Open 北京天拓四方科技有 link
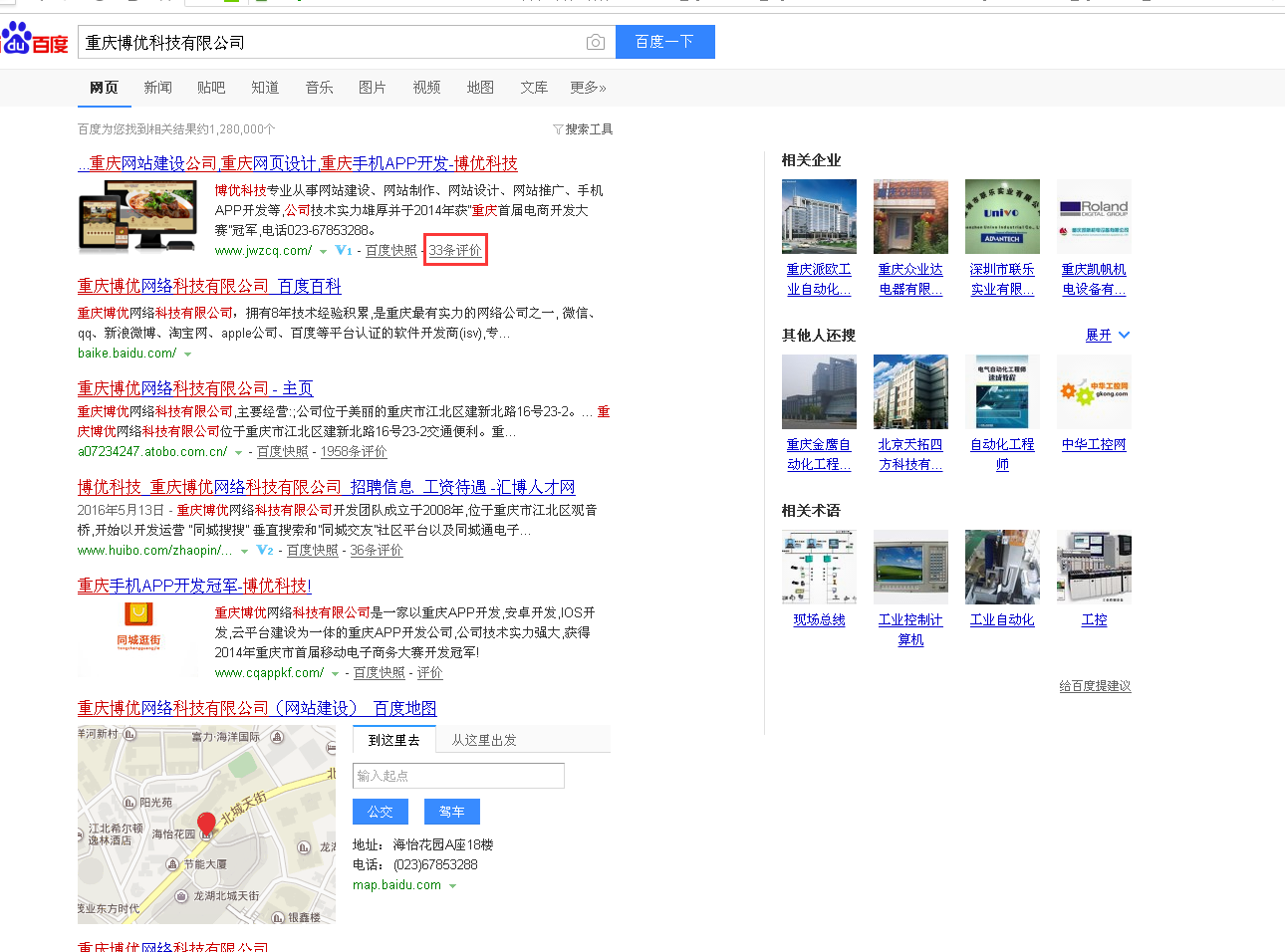 [x=910, y=454]
